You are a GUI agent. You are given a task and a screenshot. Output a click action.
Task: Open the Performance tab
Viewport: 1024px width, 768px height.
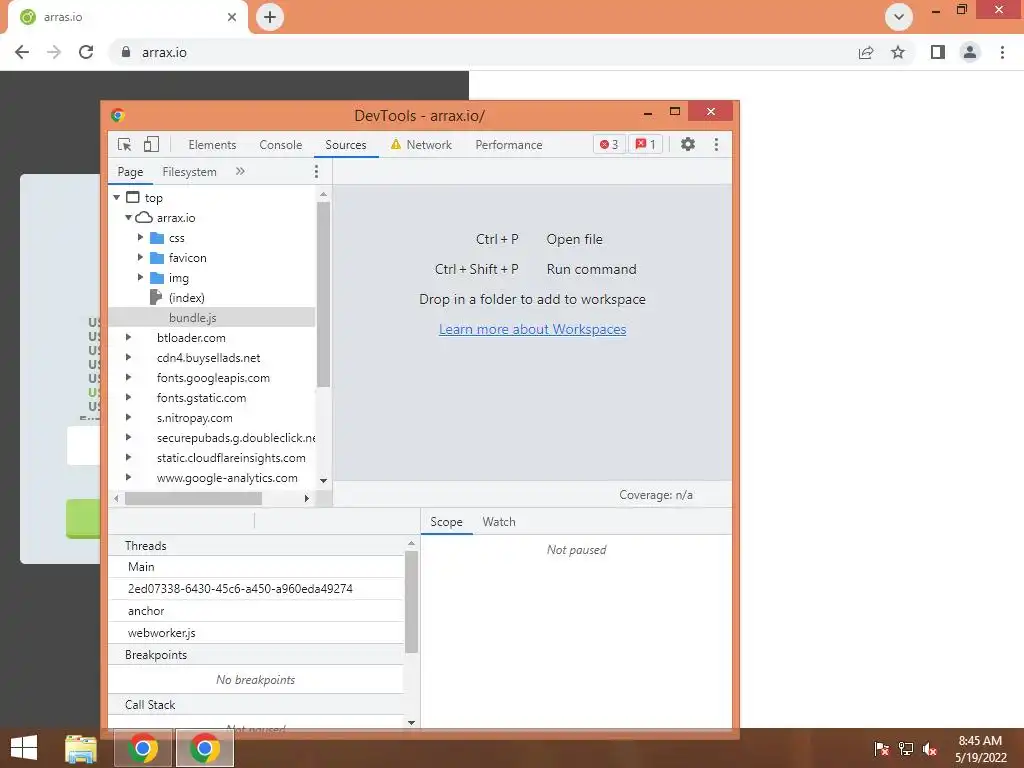coord(509,145)
